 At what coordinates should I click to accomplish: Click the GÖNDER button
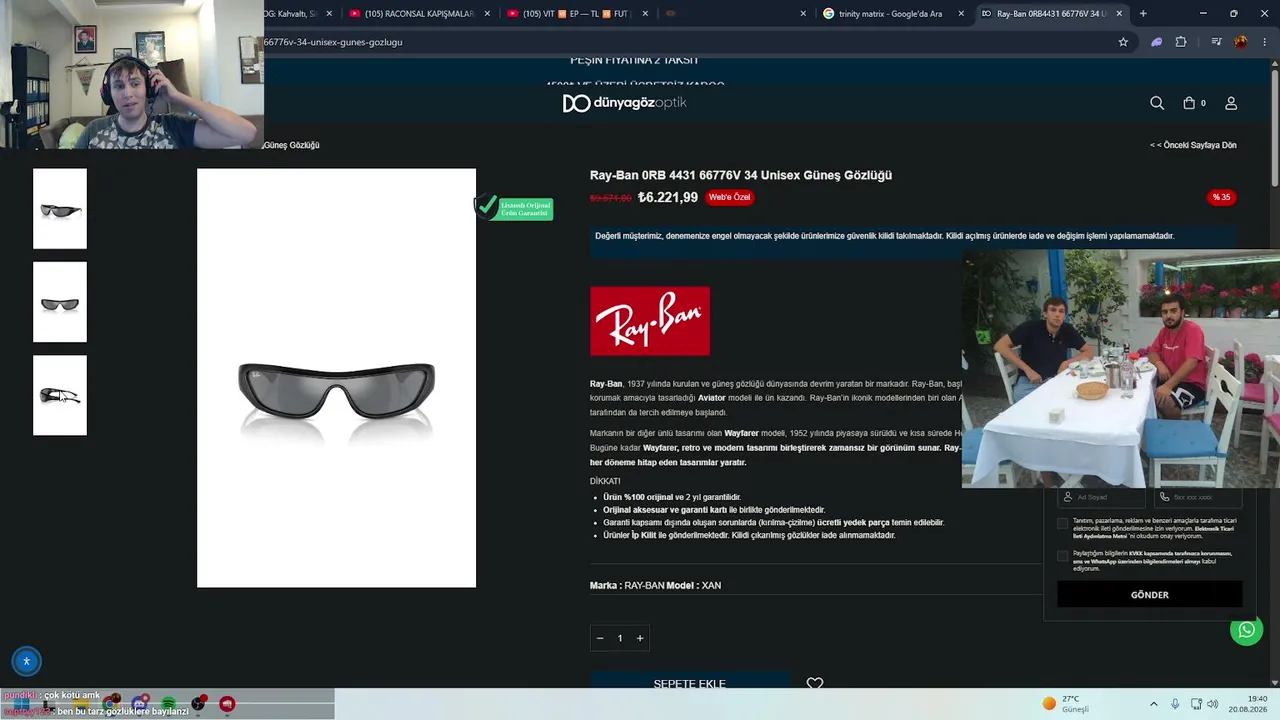[x=1150, y=595]
